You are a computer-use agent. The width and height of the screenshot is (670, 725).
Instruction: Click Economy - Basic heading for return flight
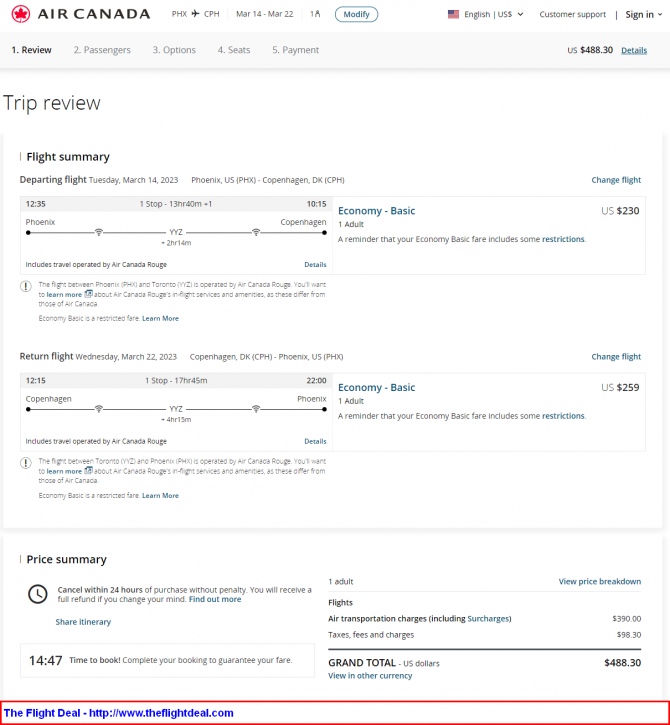376,387
